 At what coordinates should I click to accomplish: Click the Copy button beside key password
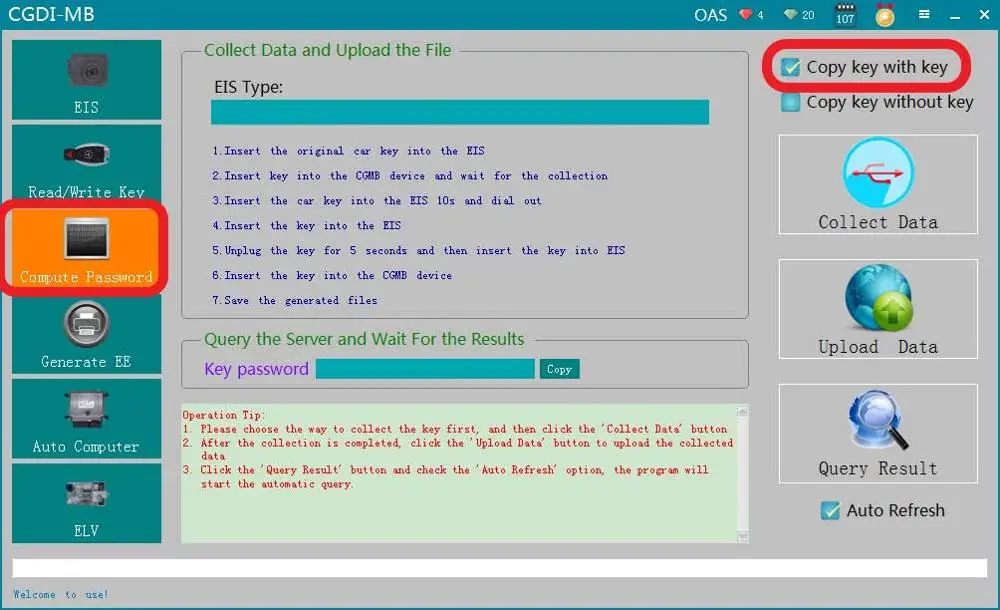point(559,369)
